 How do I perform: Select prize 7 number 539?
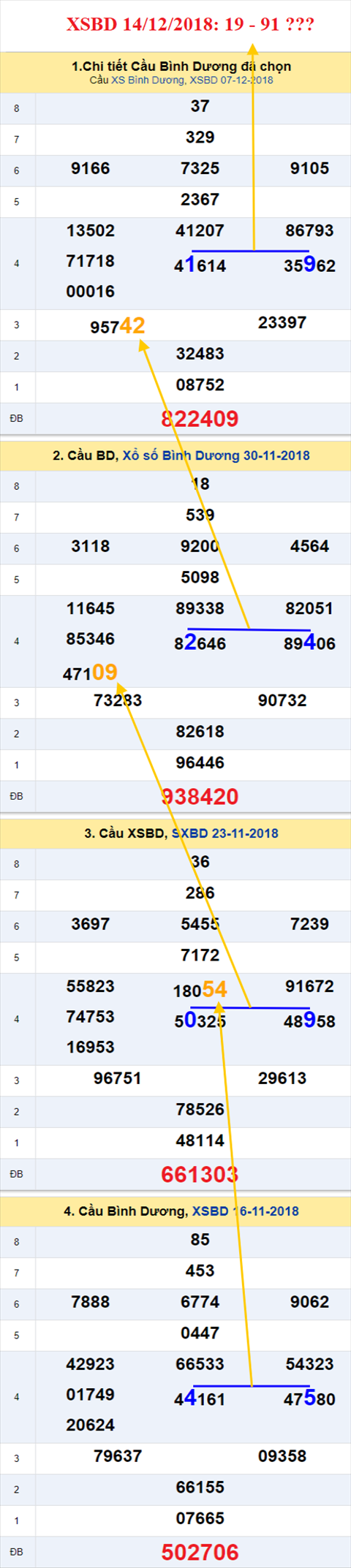click(200, 515)
